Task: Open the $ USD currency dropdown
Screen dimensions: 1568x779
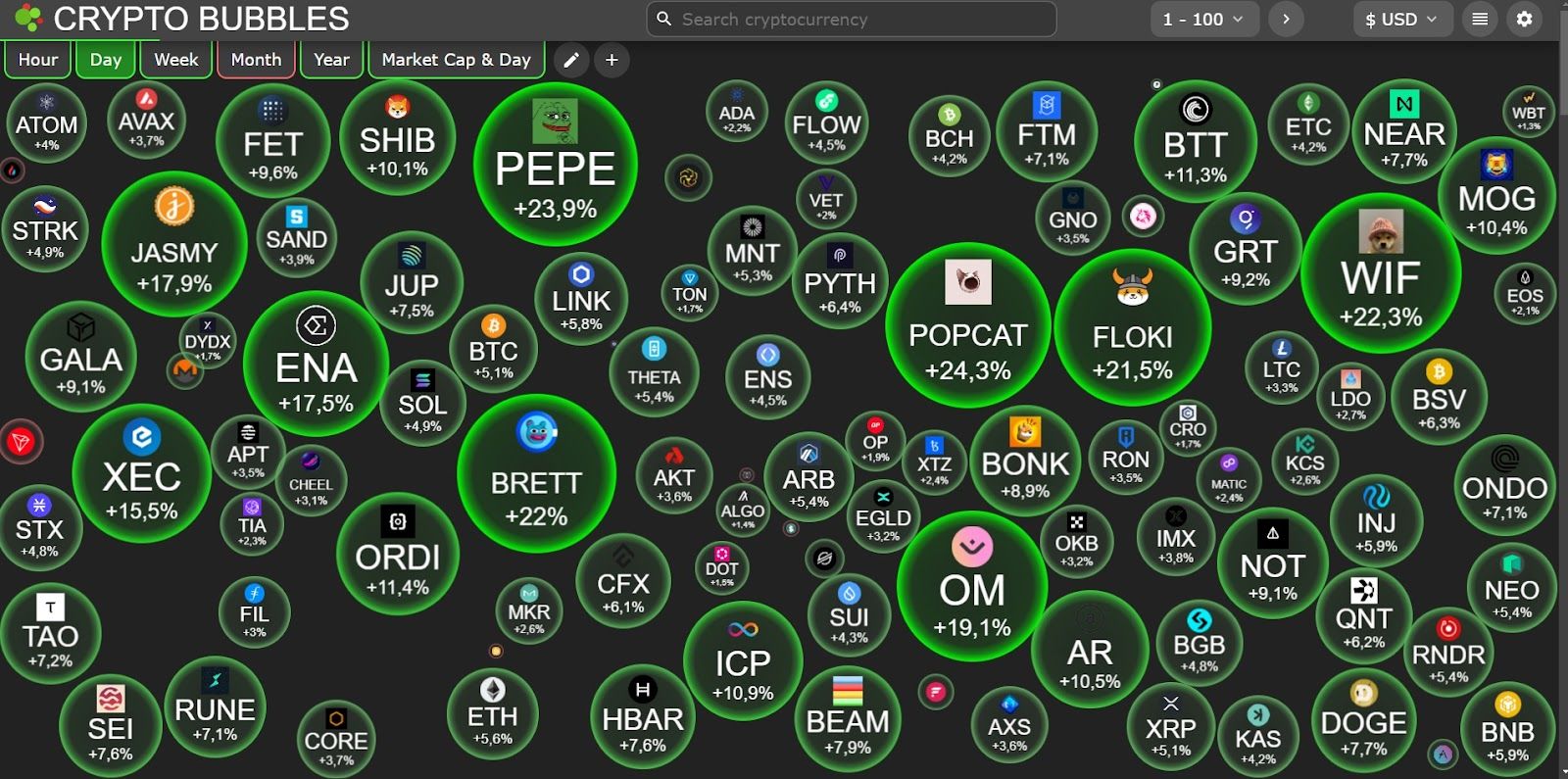Action: coord(1401,19)
